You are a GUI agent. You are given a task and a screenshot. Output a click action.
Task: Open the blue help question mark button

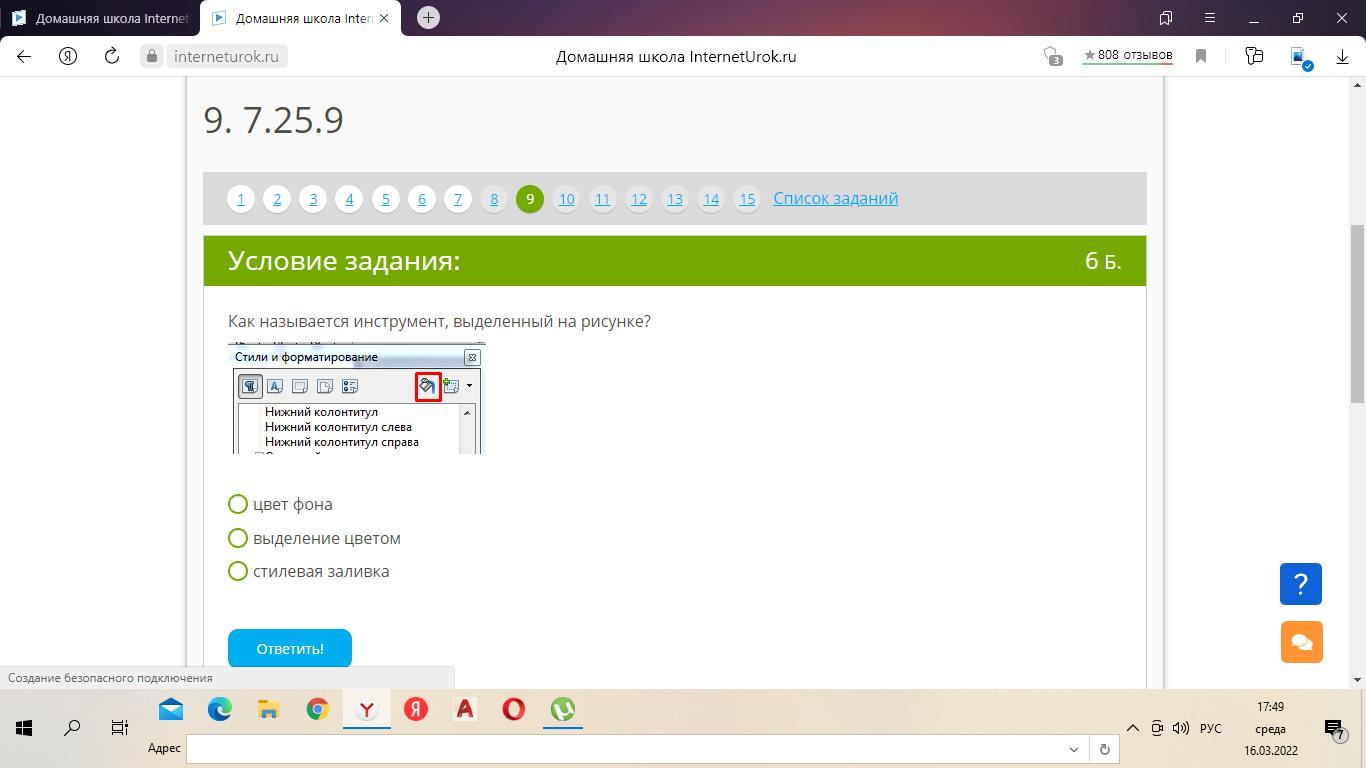tap(1301, 584)
